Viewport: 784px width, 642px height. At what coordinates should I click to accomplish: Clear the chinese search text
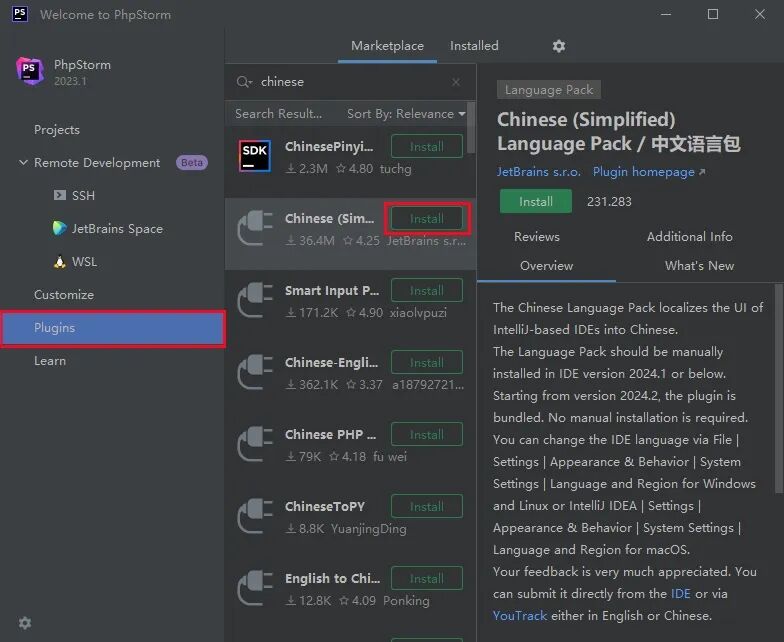pos(456,82)
